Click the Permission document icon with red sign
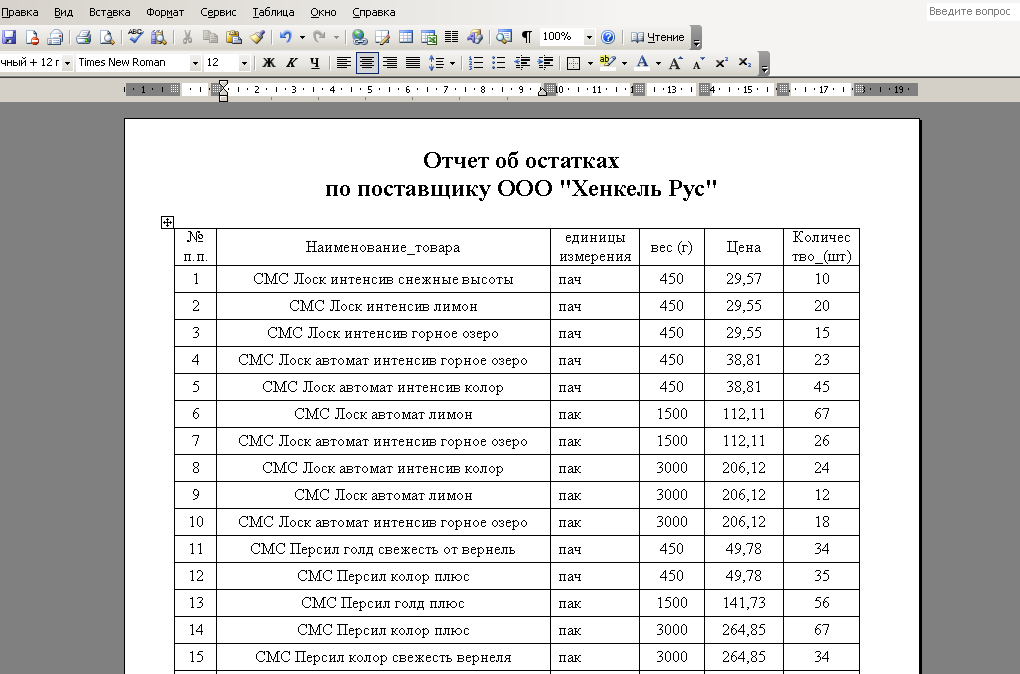Image resolution: width=1020 pixels, height=674 pixels. (x=32, y=37)
